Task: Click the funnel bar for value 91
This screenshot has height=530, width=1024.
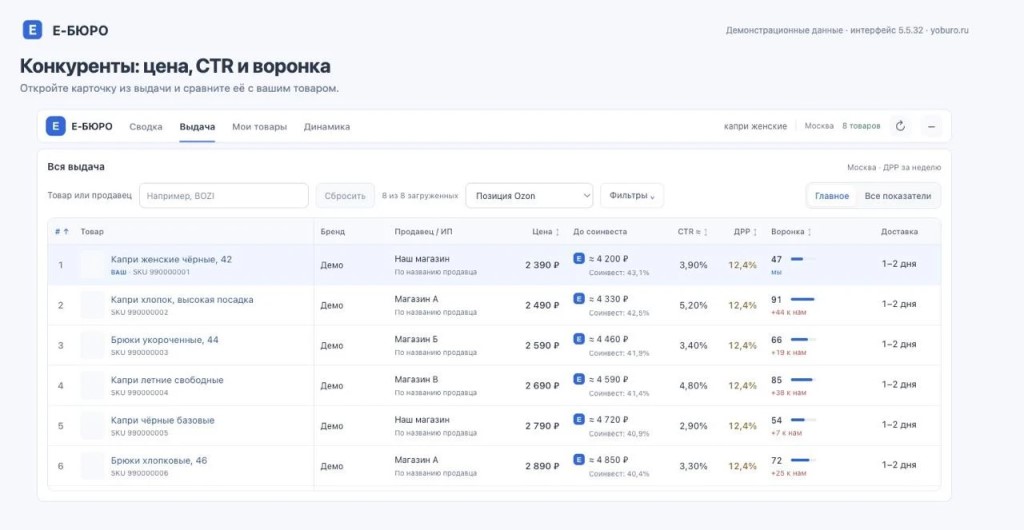Action: pos(803,300)
